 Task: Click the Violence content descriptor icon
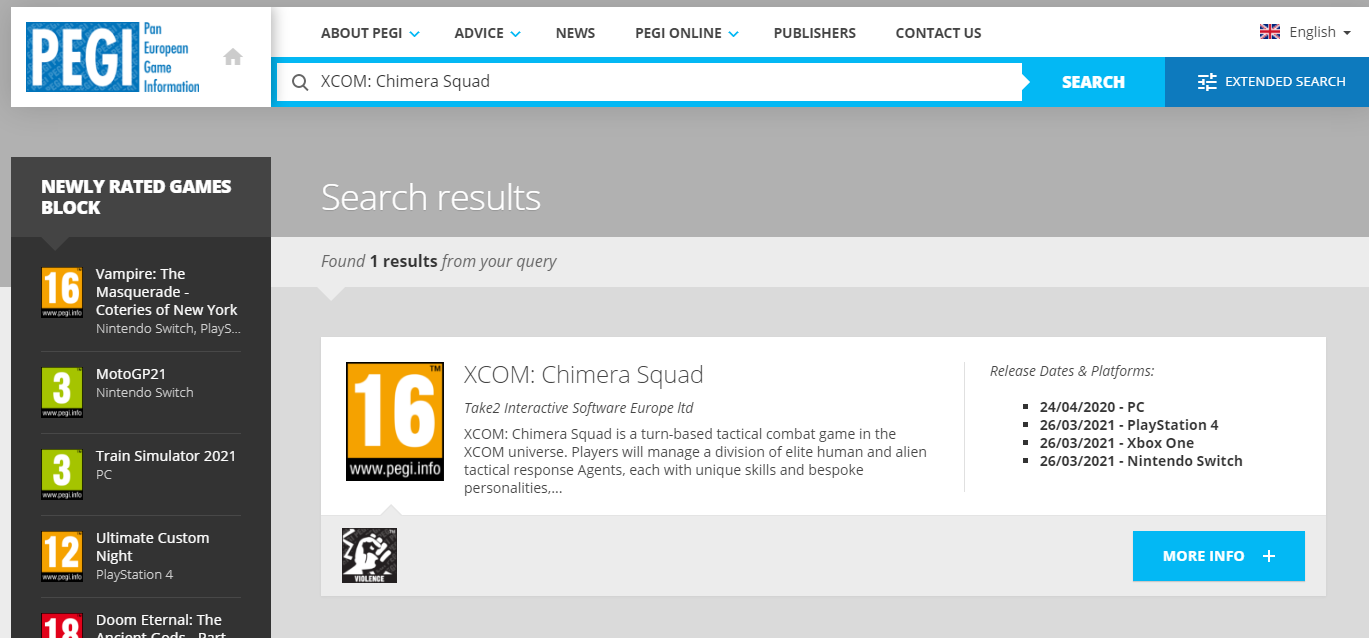pyautogui.click(x=369, y=555)
